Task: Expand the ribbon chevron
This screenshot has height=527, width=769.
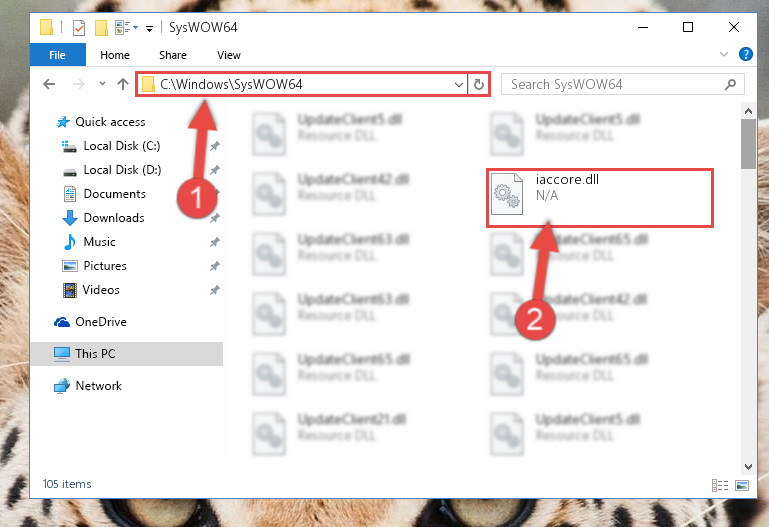Action: [724, 54]
